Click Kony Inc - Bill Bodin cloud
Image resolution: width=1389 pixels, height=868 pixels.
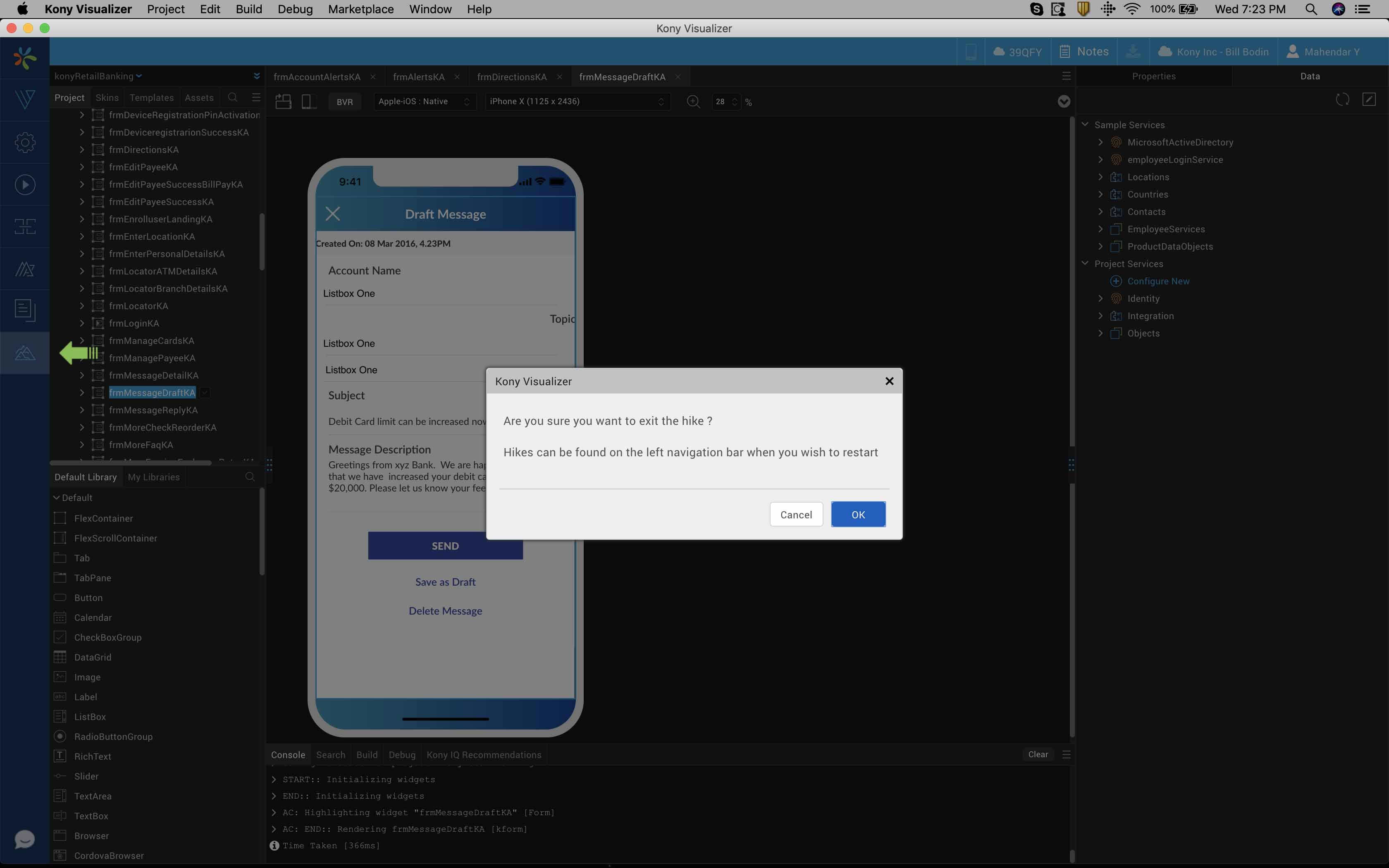1213,52
